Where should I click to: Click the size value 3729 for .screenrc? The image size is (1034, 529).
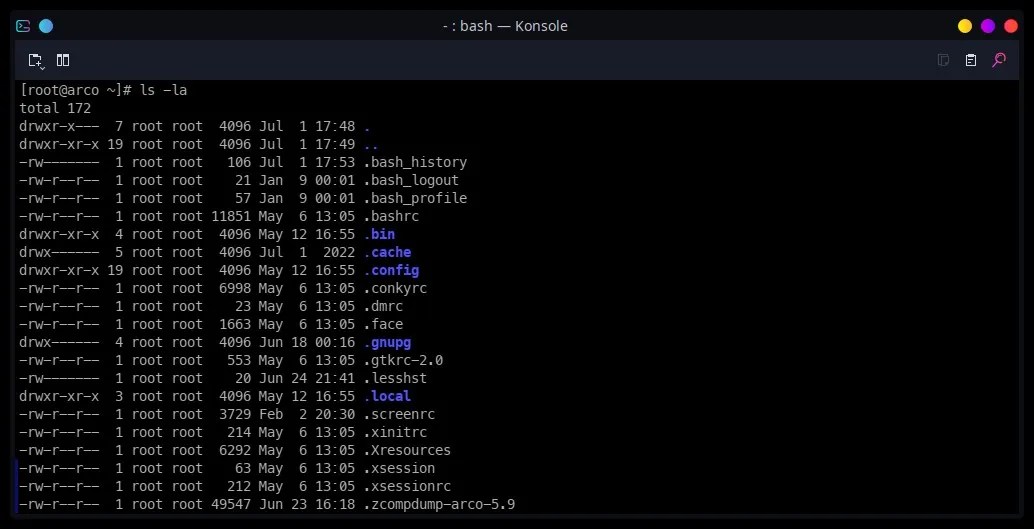pos(235,414)
